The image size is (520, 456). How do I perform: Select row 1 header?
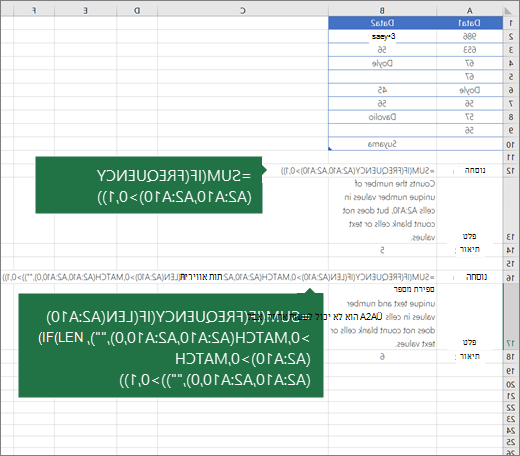coord(511,23)
